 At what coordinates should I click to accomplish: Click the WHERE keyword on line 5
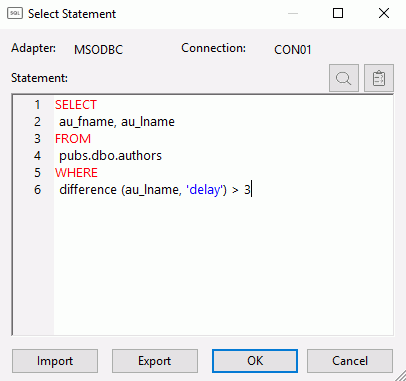[76, 173]
